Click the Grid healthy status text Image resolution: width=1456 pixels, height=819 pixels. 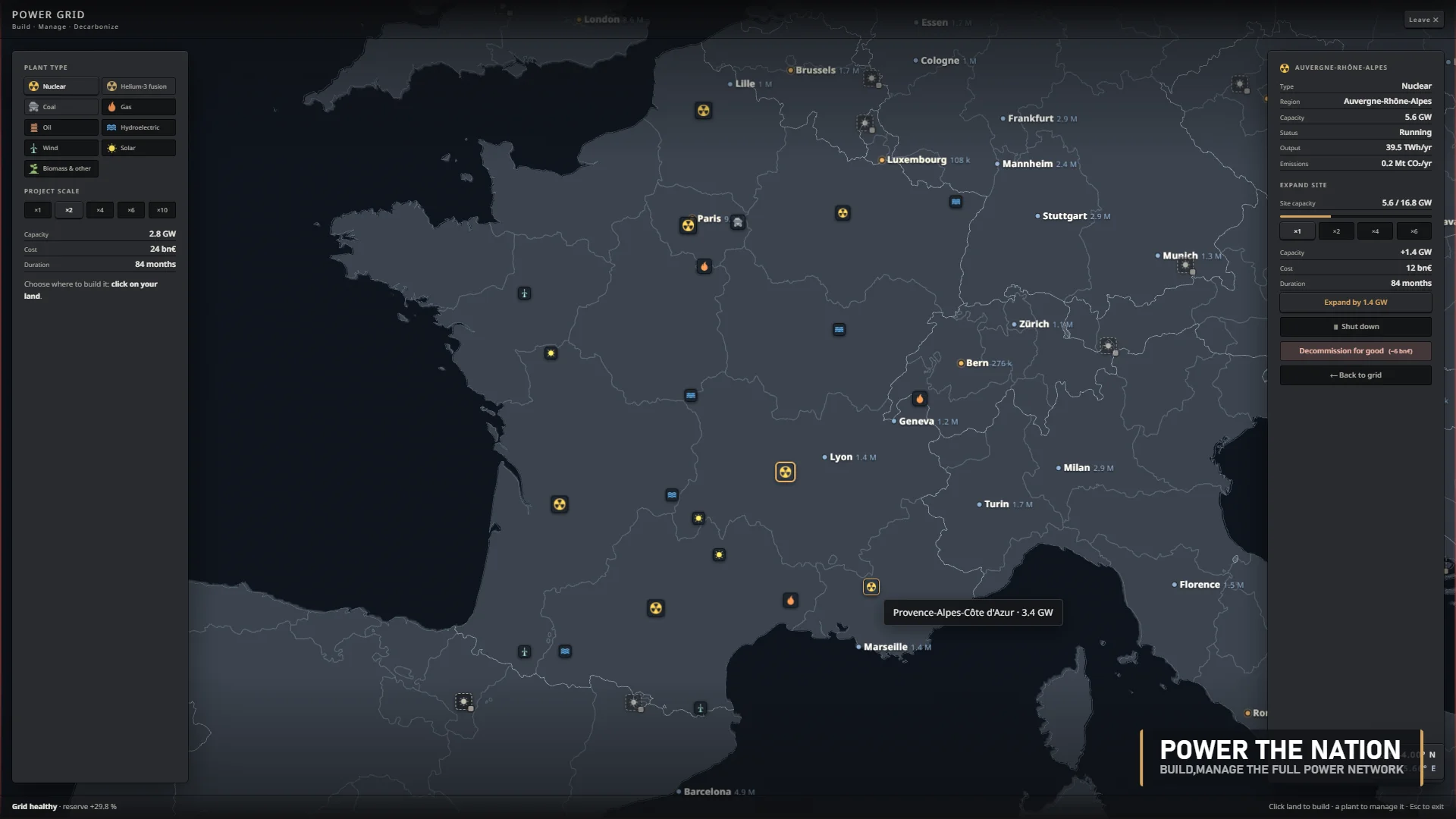point(34,807)
